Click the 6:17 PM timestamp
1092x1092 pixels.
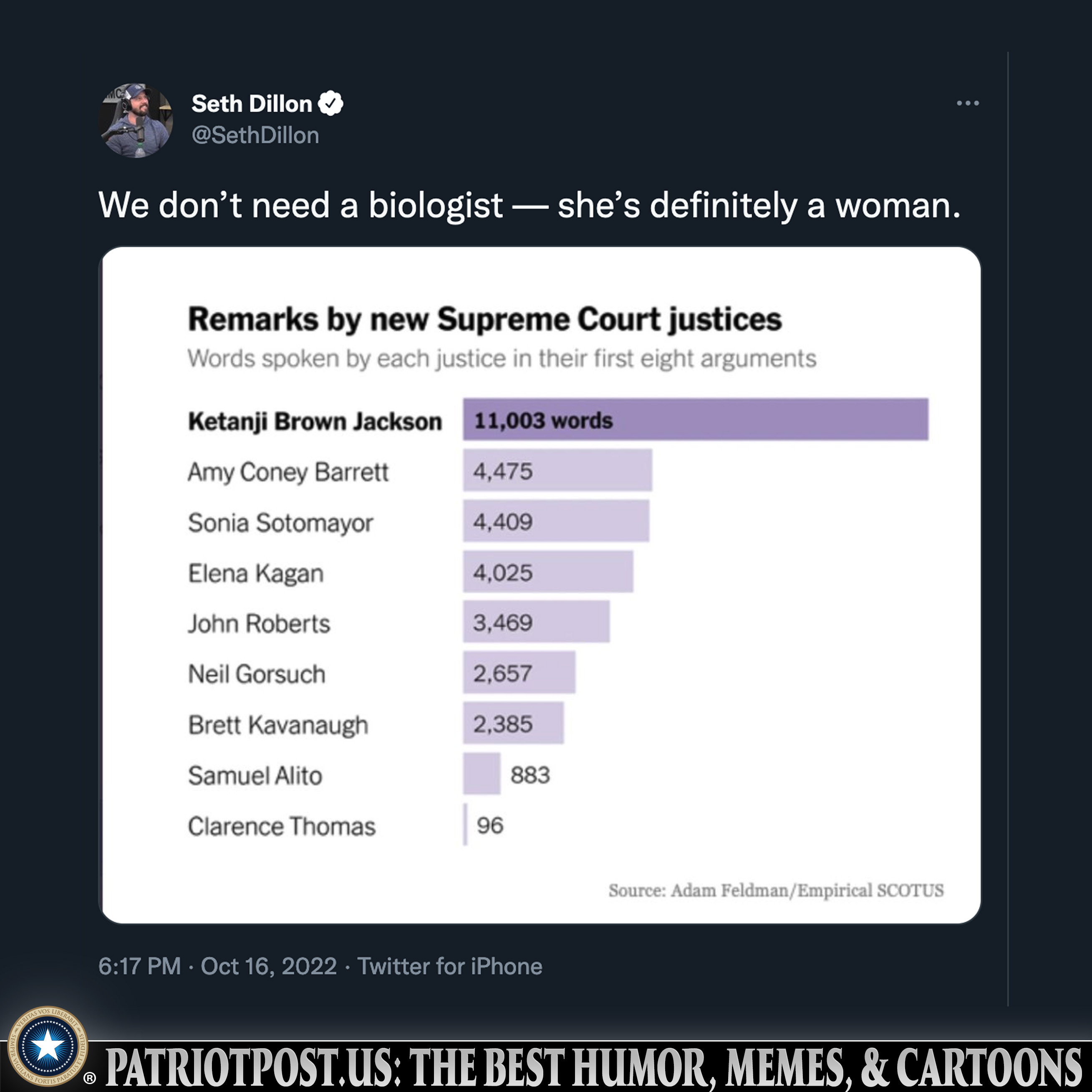point(140,966)
